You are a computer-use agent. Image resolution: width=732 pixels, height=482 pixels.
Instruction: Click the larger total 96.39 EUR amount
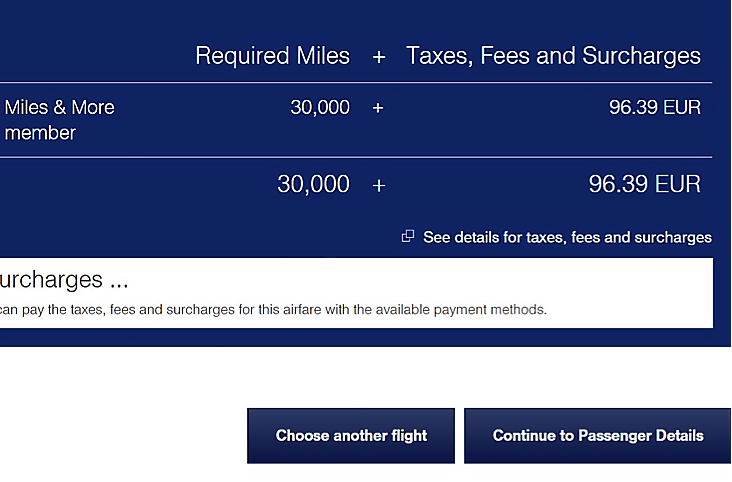[x=644, y=184]
